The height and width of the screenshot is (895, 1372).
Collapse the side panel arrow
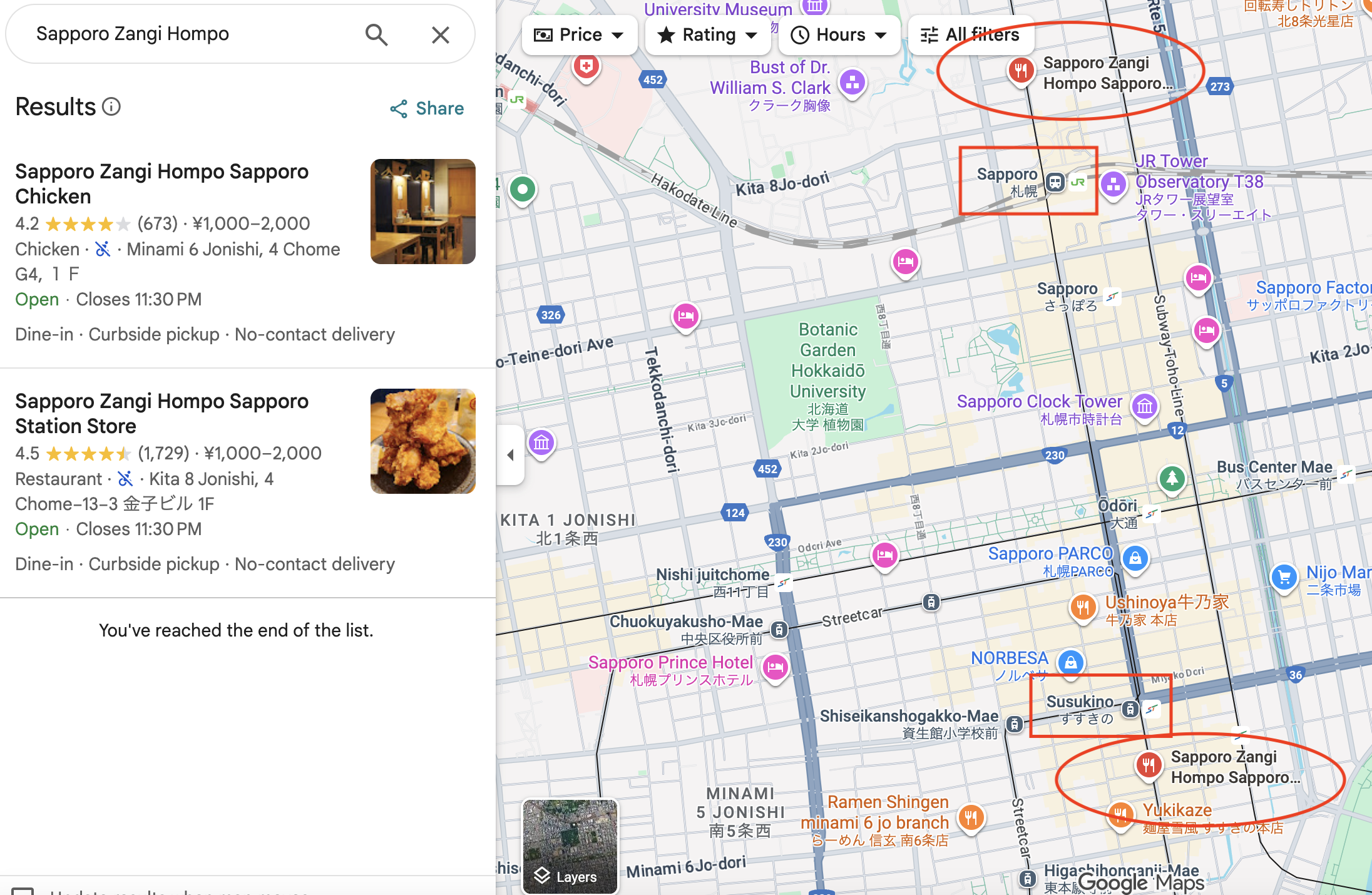pos(510,455)
